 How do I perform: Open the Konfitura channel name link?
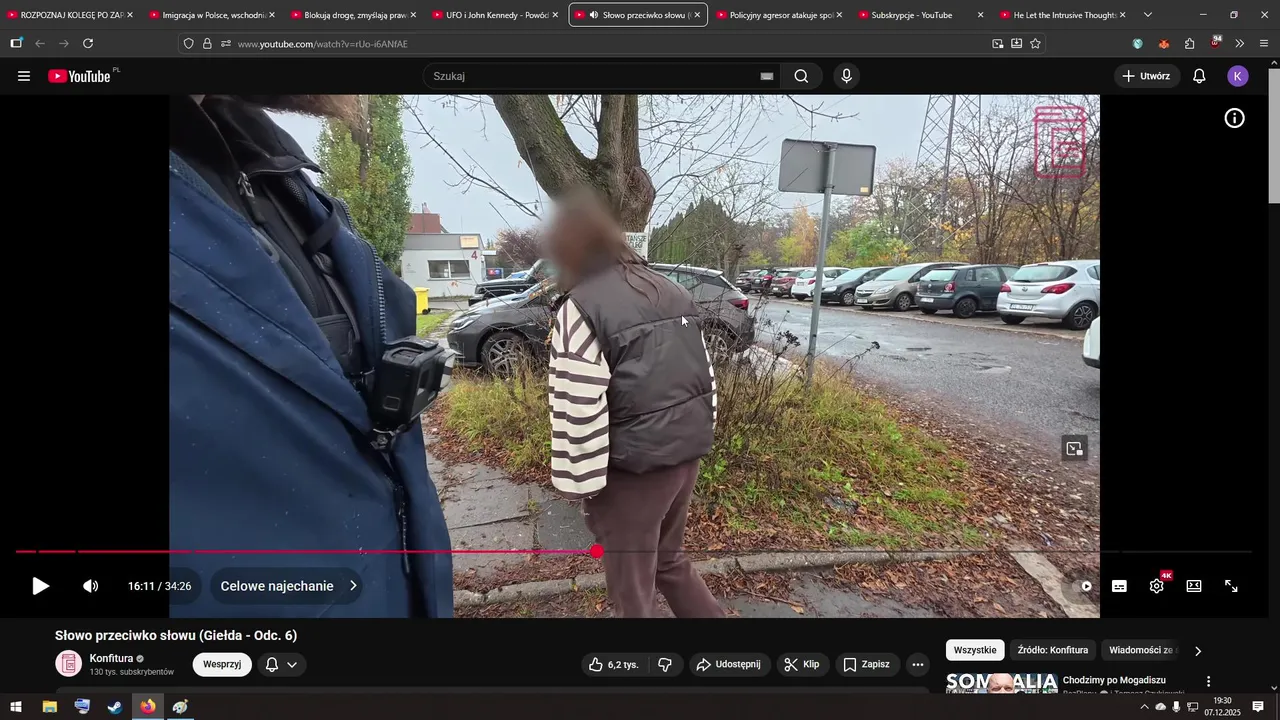[111, 658]
